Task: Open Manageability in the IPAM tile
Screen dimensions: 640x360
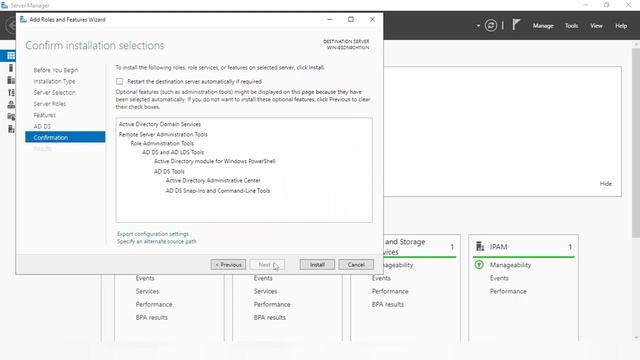Action: 510,265
